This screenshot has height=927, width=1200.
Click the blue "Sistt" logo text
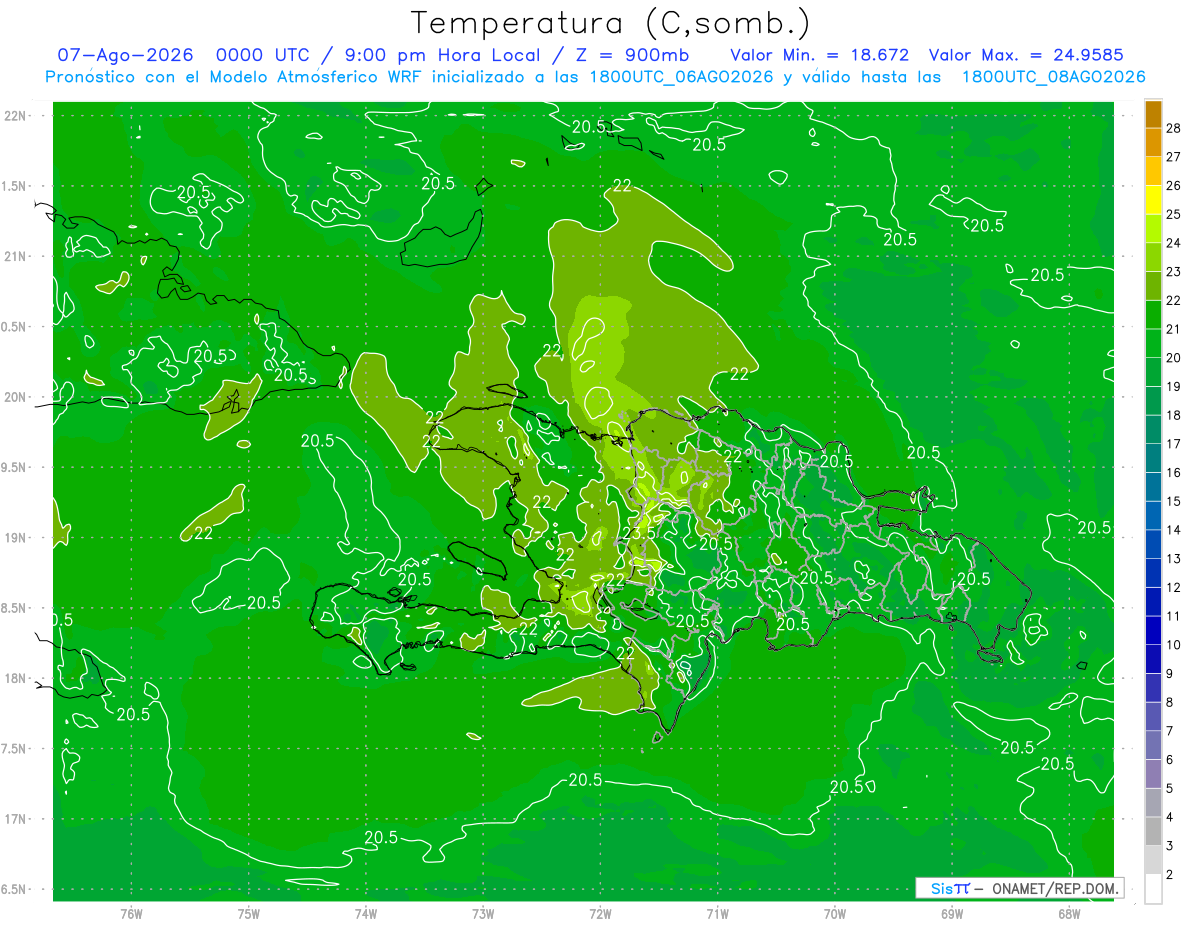(x=950, y=888)
